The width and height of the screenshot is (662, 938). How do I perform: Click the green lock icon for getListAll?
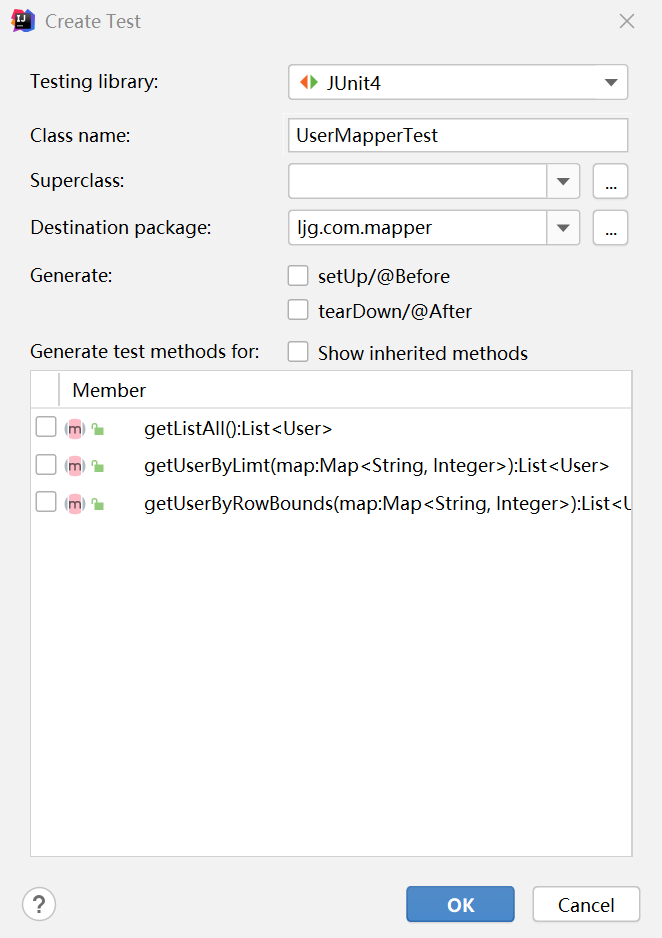pos(97,430)
